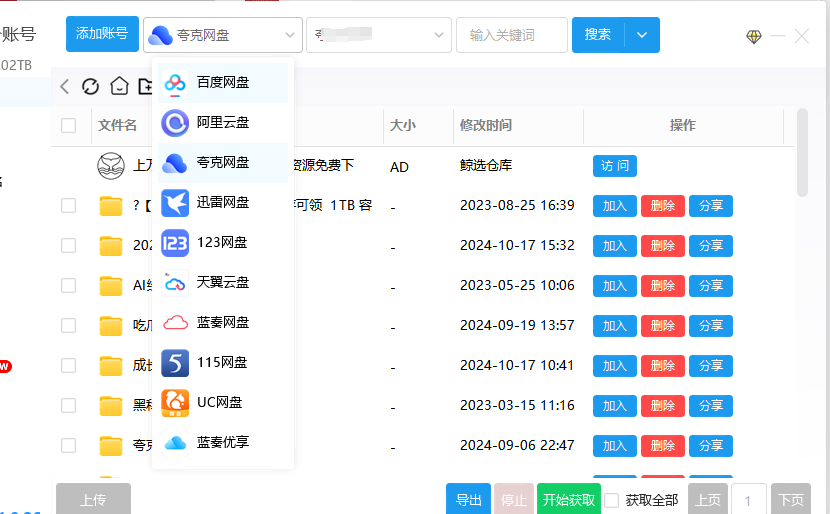Click the 百度网盘 logo icon
Screen dimensions: 830x514
click(x=175, y=83)
